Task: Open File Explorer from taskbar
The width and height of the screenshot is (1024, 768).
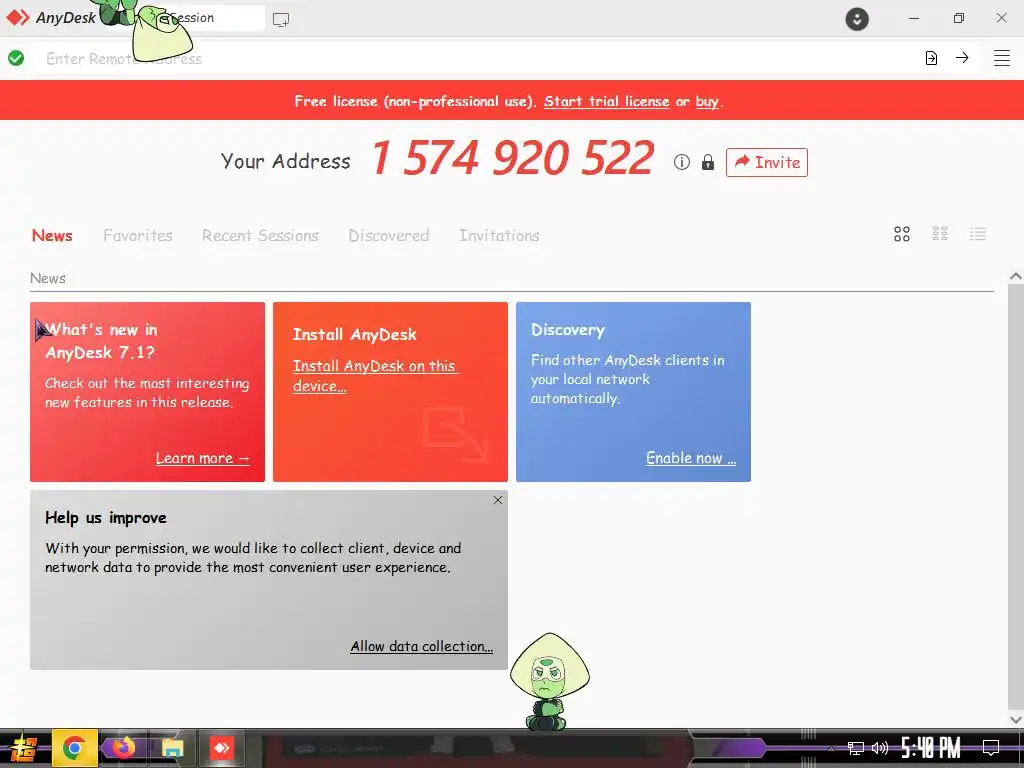Action: (172, 748)
